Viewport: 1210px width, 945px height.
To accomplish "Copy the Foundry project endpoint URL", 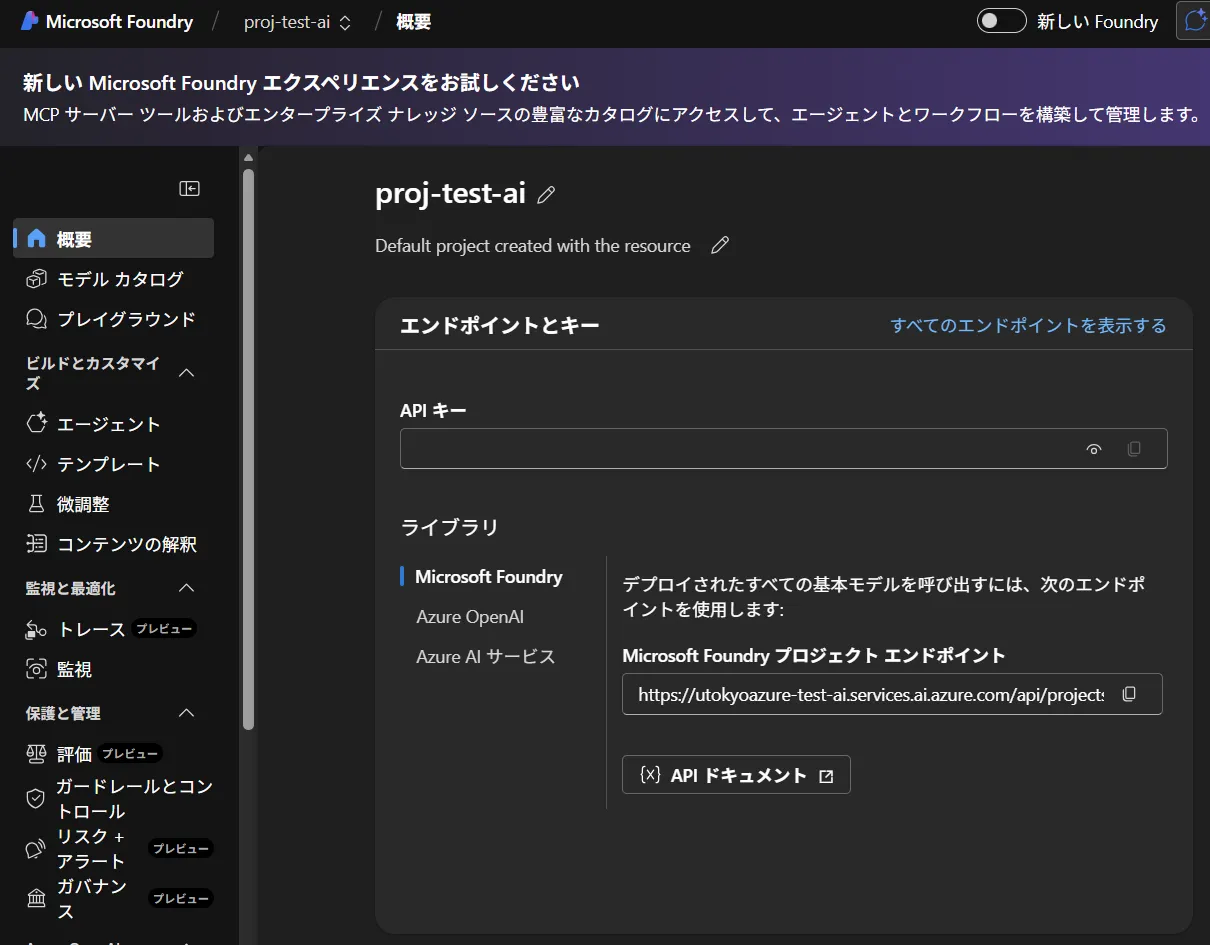I will pyautogui.click(x=1129, y=694).
